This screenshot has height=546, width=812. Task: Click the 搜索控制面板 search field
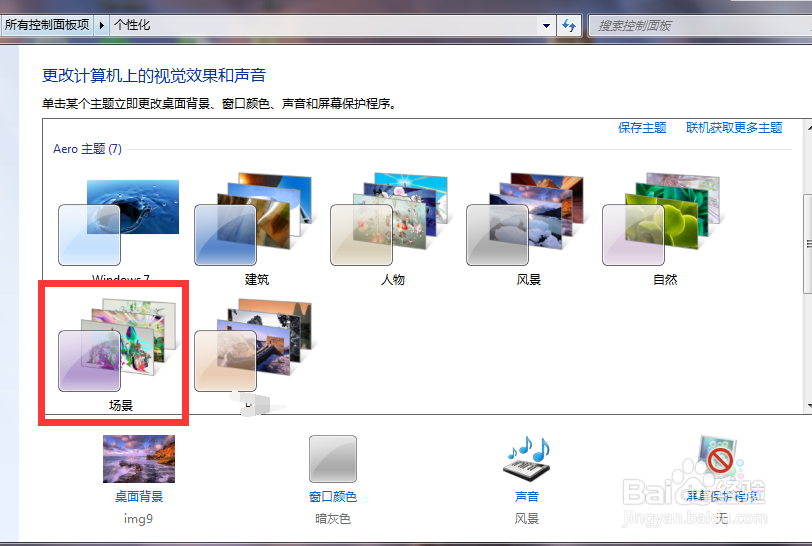pos(700,25)
